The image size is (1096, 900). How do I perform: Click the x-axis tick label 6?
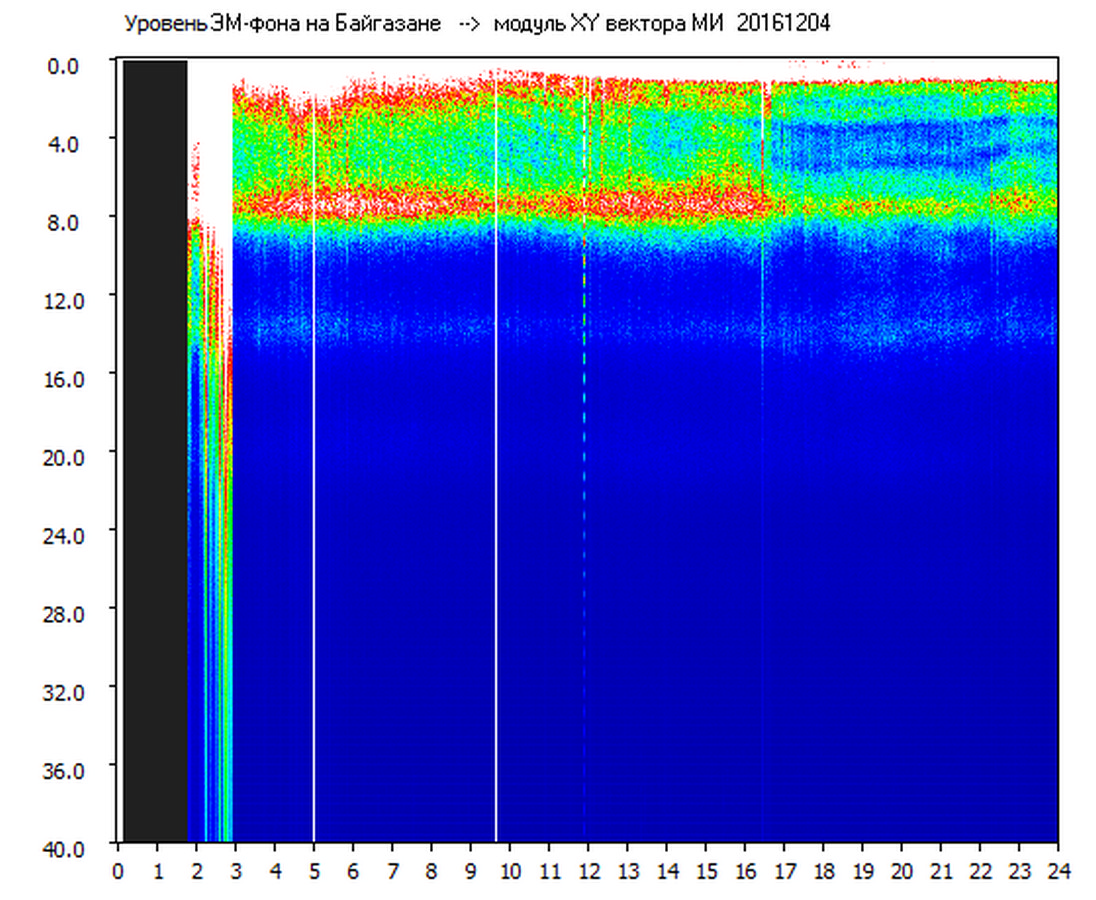[x=353, y=870]
